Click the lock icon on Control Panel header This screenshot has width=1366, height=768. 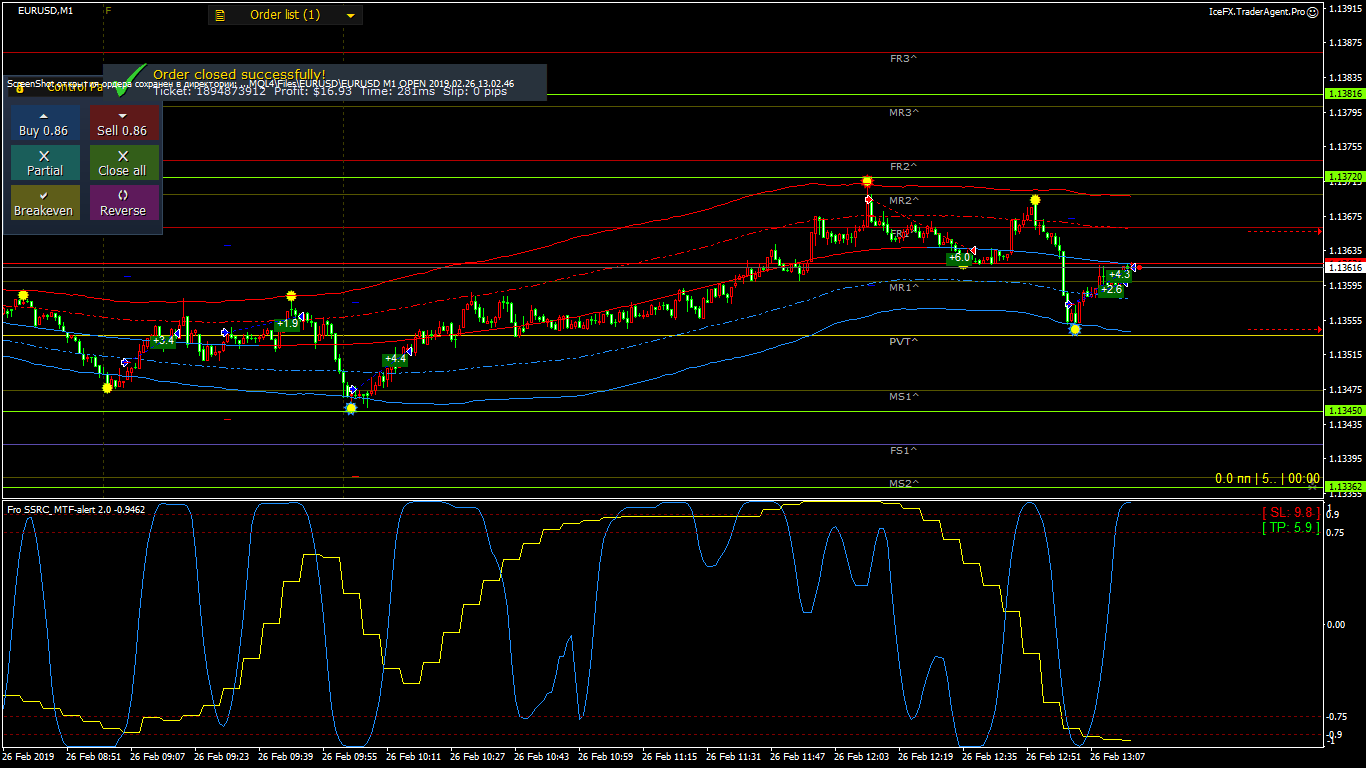click(20, 88)
